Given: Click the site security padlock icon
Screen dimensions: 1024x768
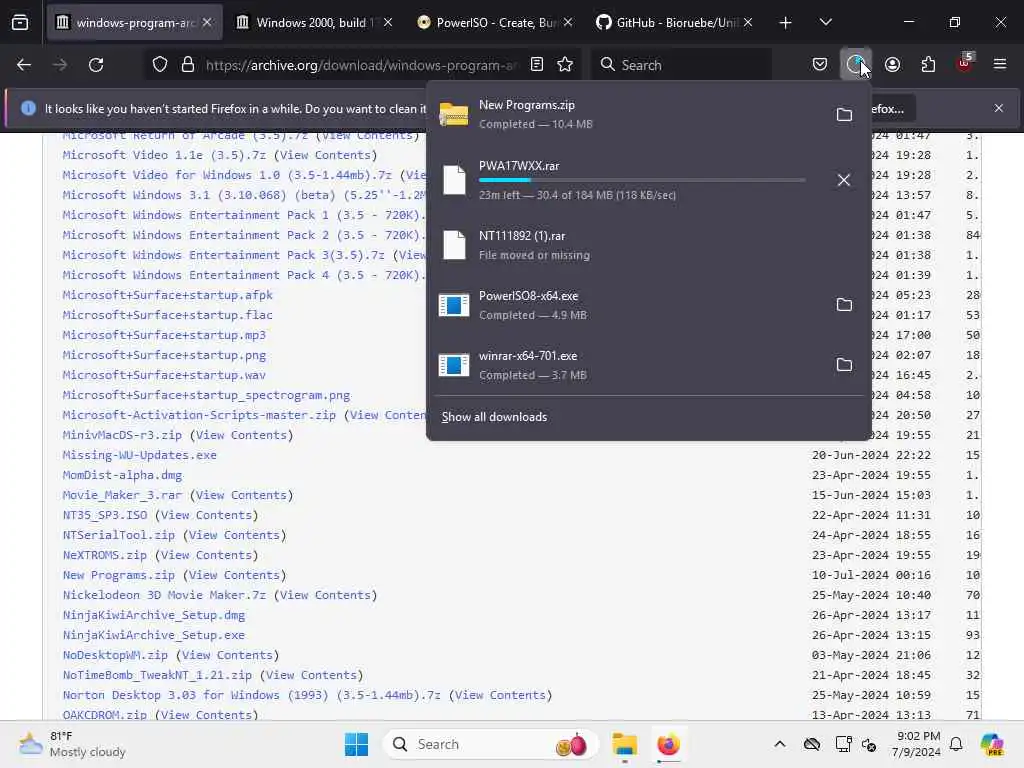Looking at the screenshot, I should pyautogui.click(x=188, y=65).
